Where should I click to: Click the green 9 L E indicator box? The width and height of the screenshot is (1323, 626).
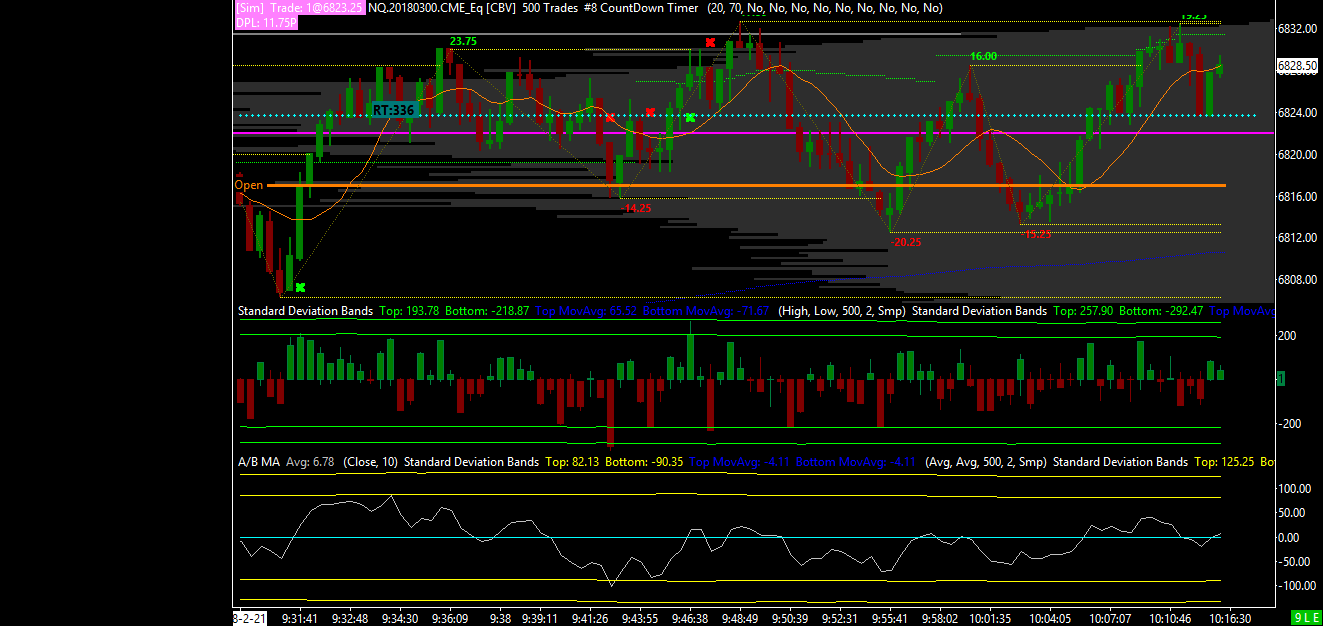pos(1305,618)
